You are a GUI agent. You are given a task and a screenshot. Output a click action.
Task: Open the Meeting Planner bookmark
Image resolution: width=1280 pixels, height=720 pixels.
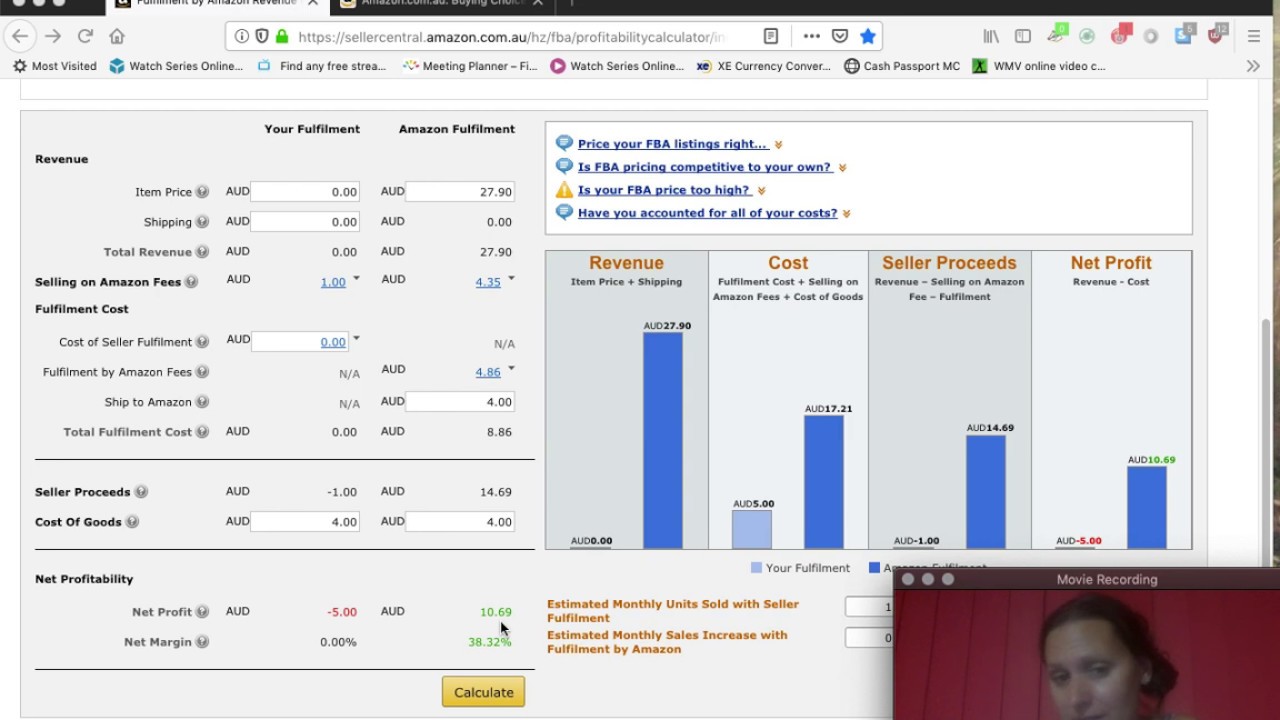click(x=470, y=66)
